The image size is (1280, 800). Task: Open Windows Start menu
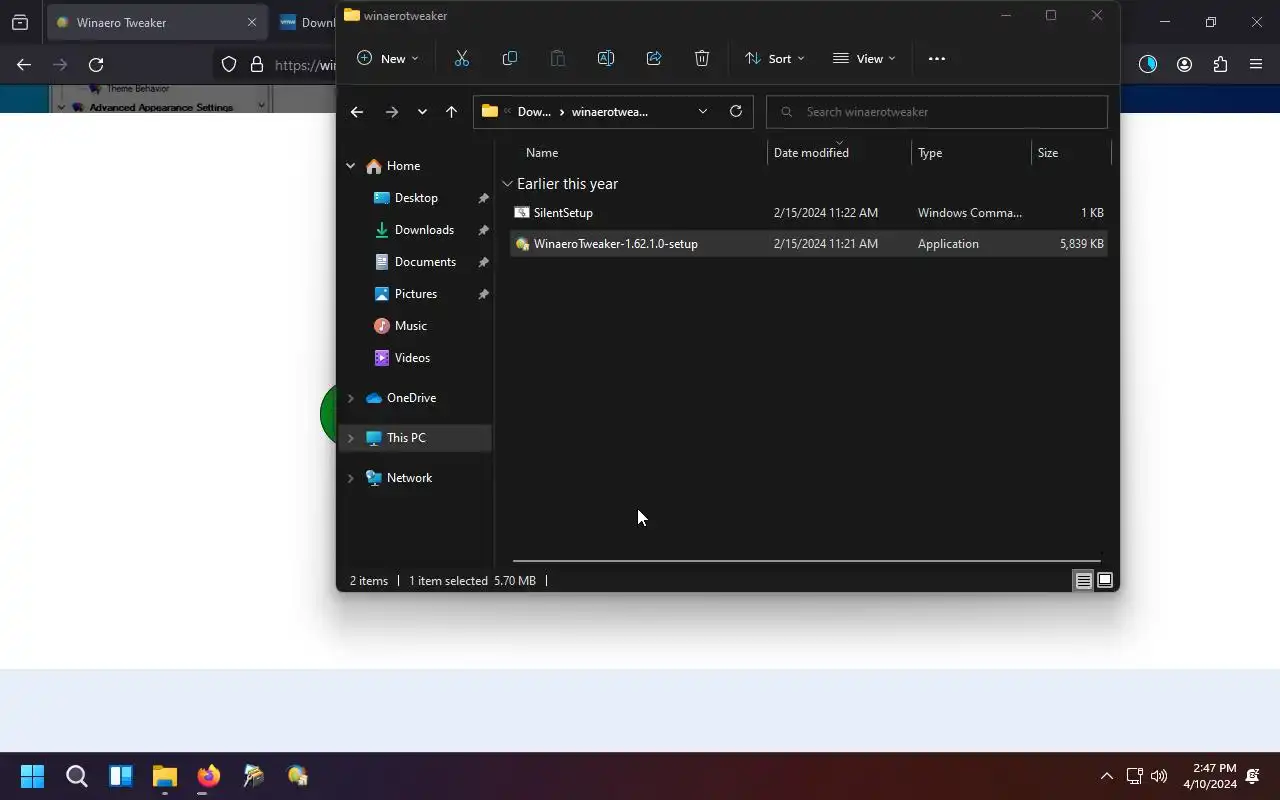(32, 776)
